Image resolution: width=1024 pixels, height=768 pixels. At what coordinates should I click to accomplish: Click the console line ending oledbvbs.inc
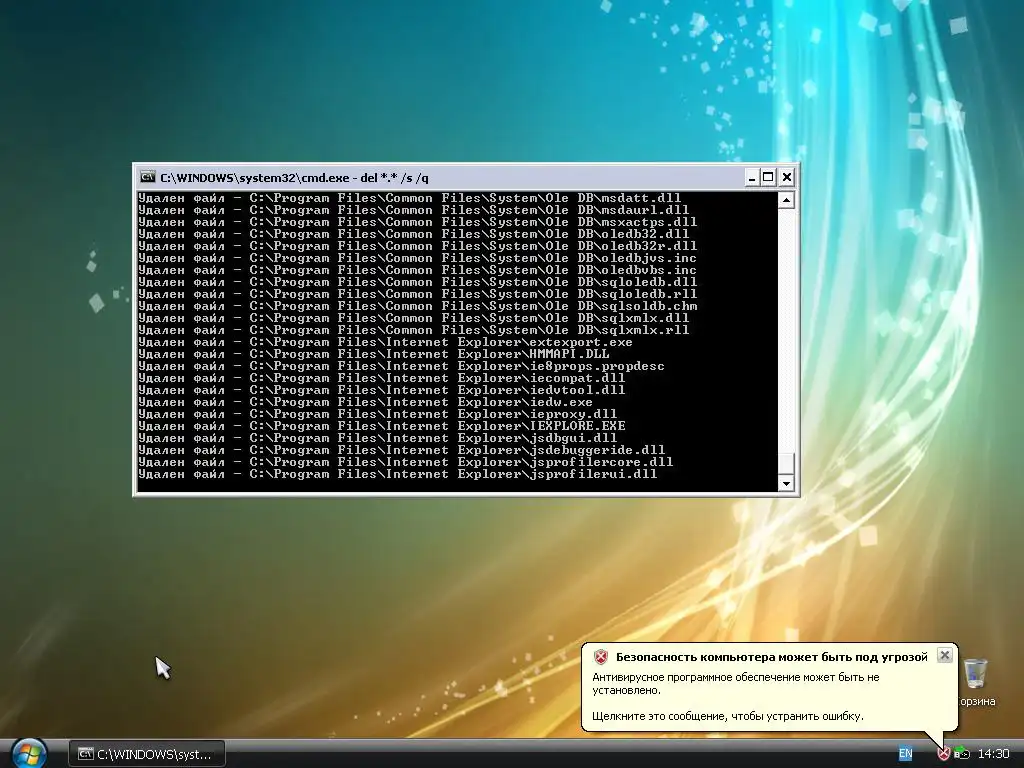[x=417, y=270]
